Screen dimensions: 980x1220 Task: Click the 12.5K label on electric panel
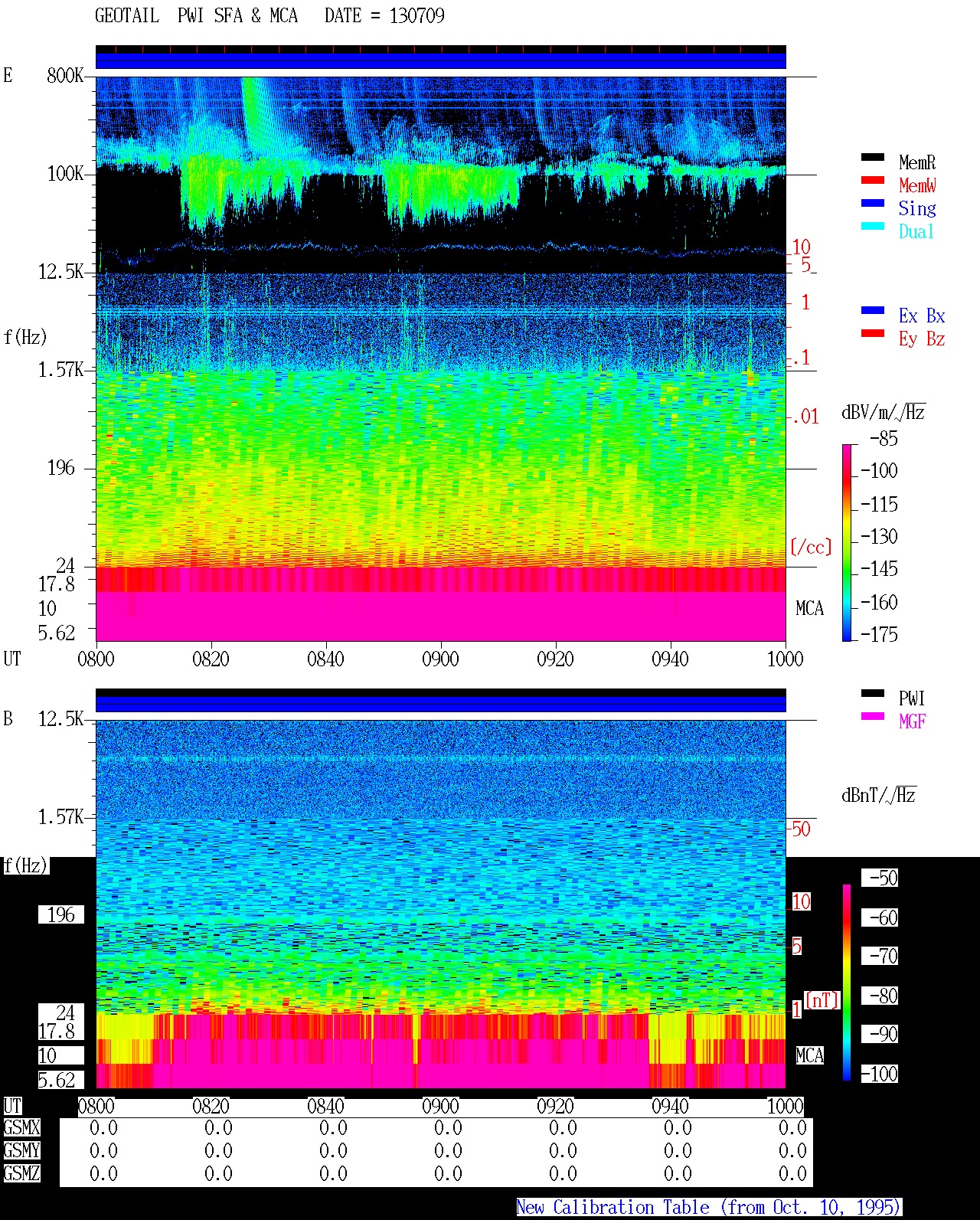(x=61, y=272)
